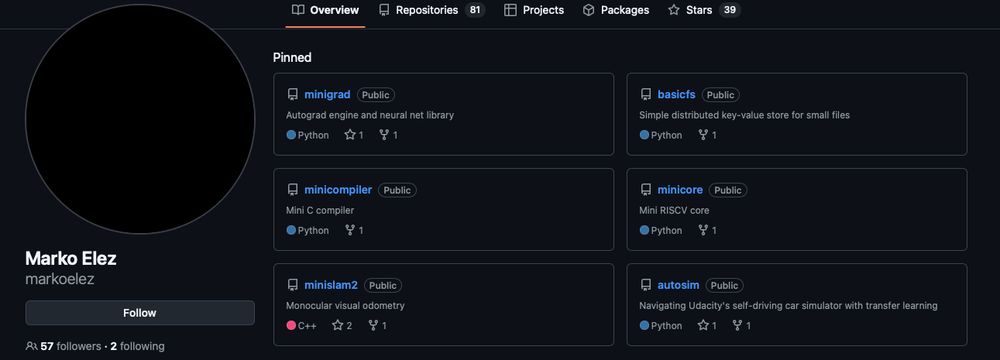Click 'Simple distributed key-value store' description

(x=744, y=115)
